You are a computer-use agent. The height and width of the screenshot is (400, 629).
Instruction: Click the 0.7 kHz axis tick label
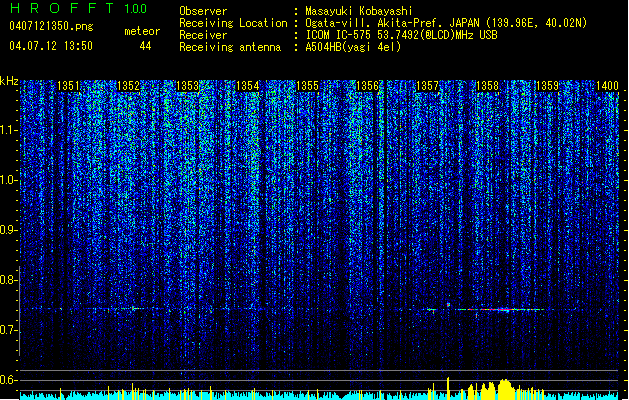click(8, 330)
